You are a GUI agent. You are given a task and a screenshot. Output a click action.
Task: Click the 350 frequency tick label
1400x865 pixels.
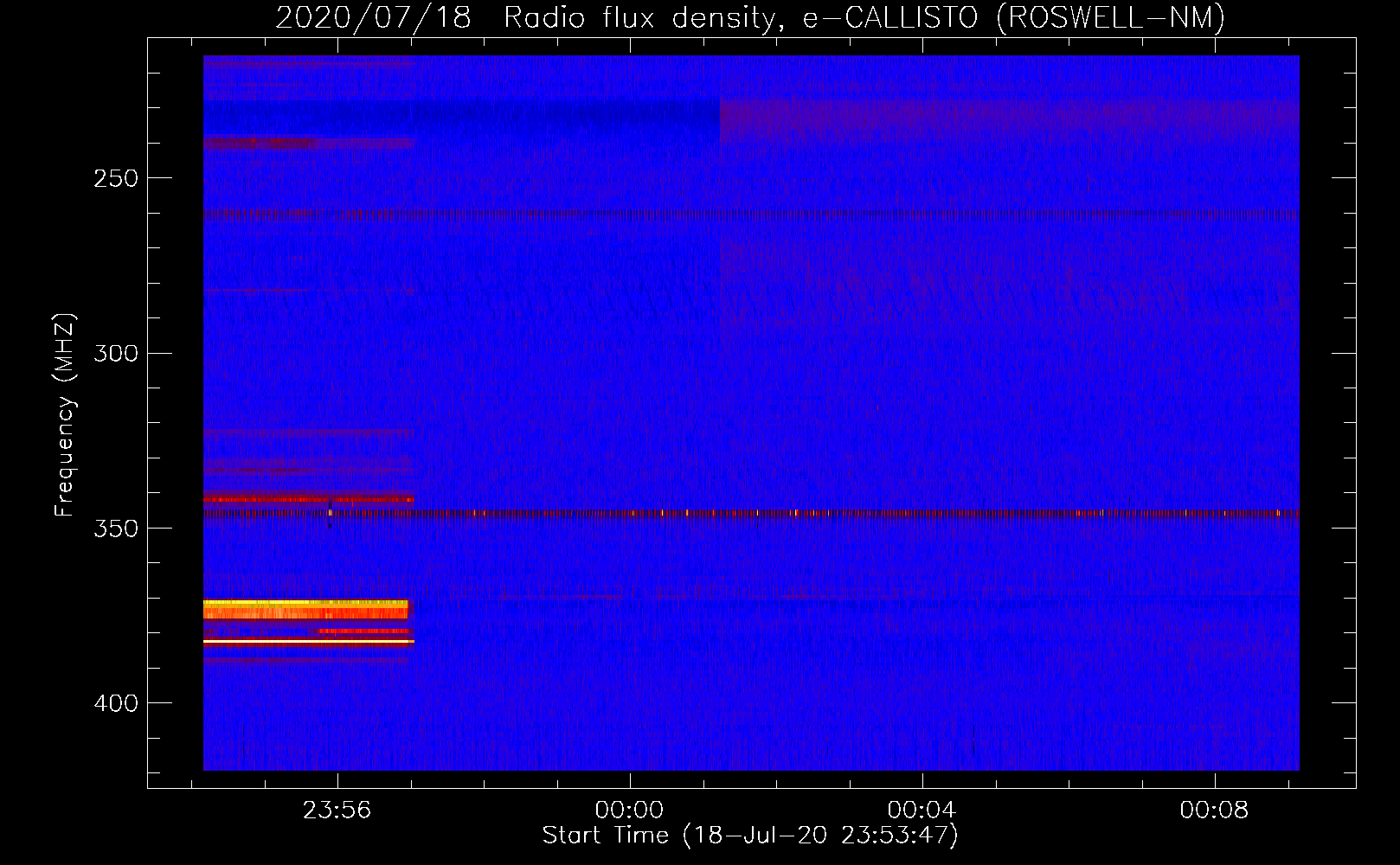(x=116, y=529)
